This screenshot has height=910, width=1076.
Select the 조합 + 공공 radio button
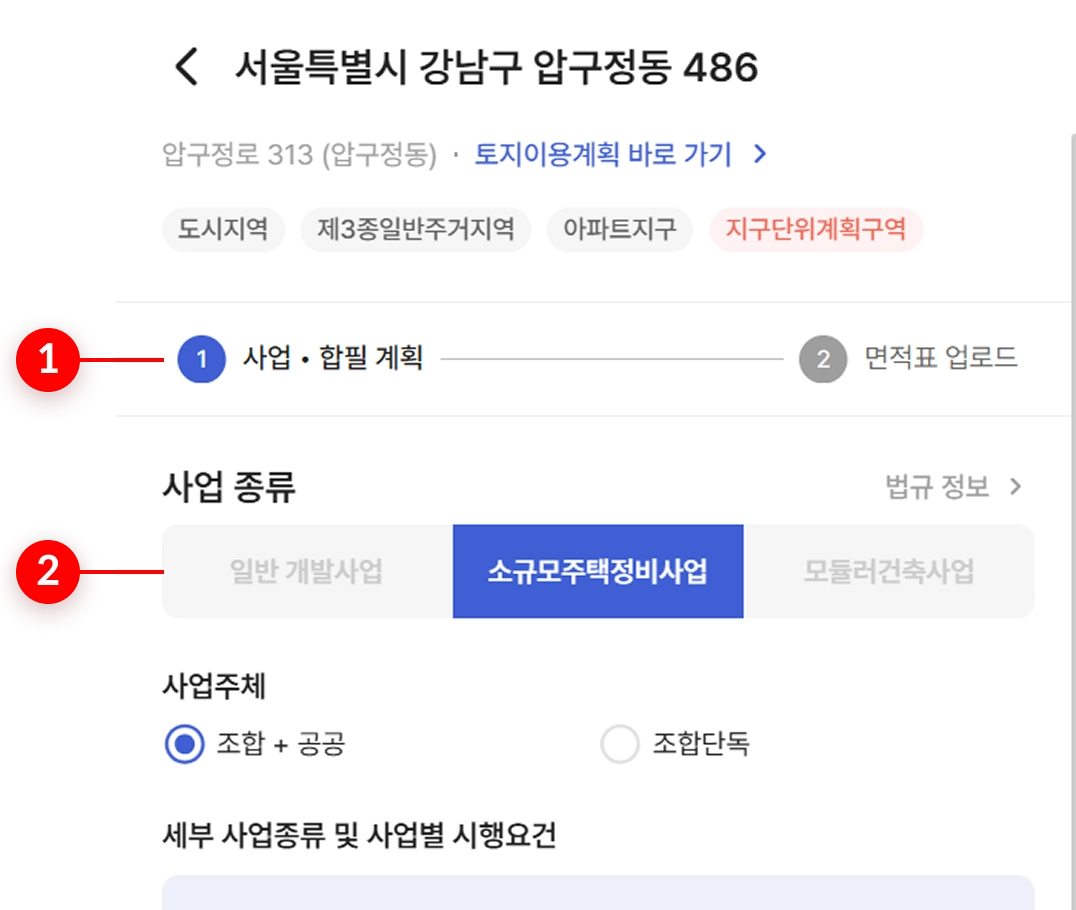tap(185, 744)
